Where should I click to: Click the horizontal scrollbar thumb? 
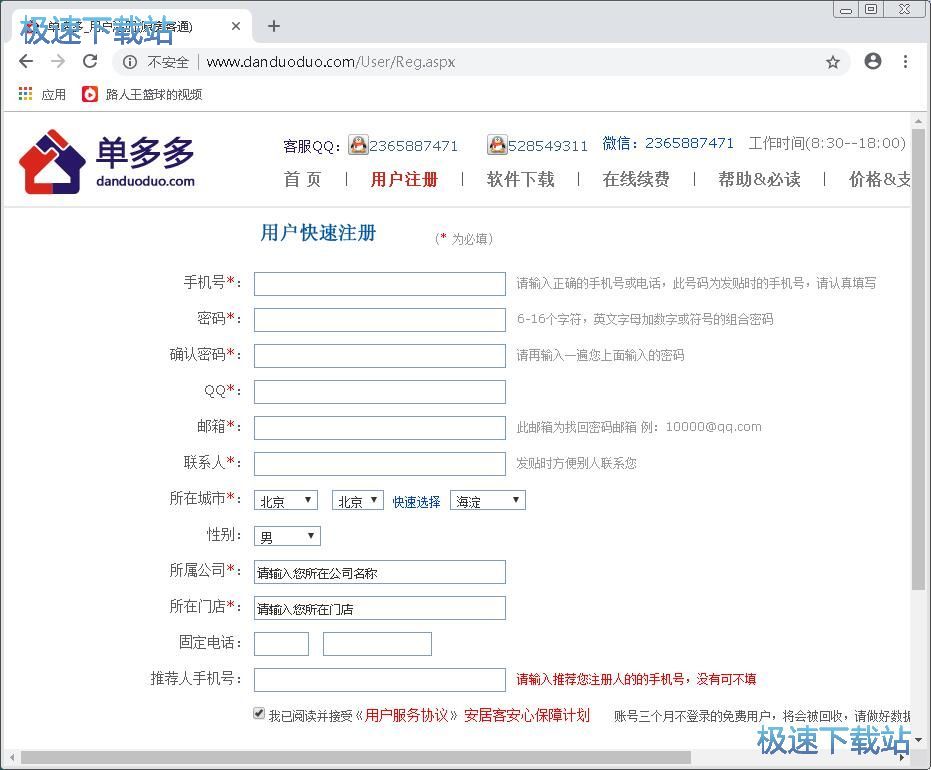(x=356, y=758)
